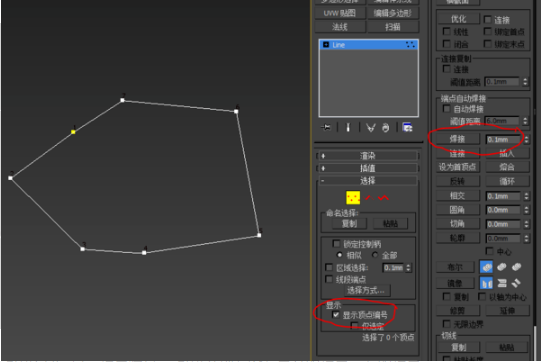Collapse the 选择 rollout
This screenshot has width=541, height=362.
pyautogui.click(x=367, y=180)
